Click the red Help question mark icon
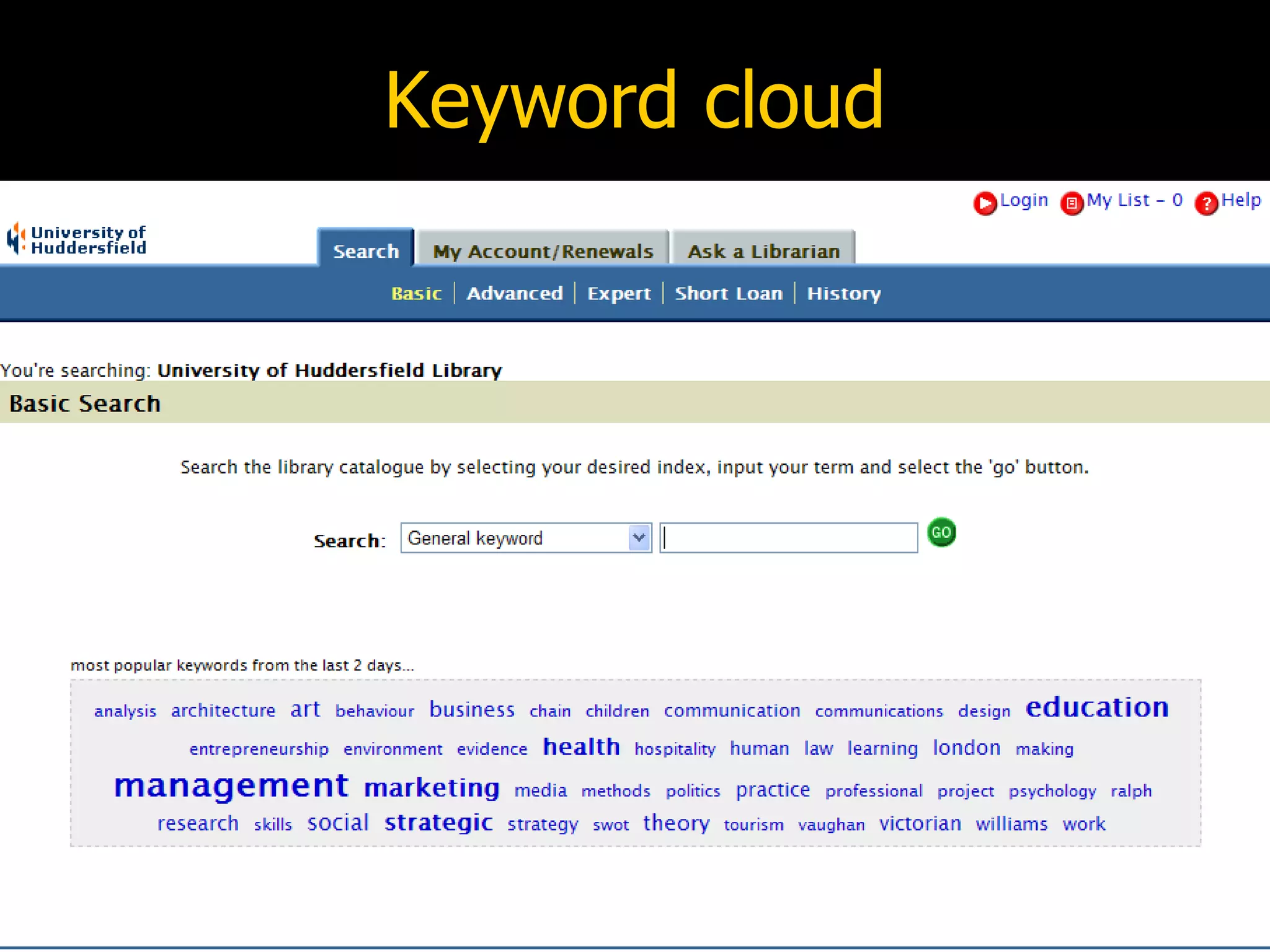 (1206, 203)
